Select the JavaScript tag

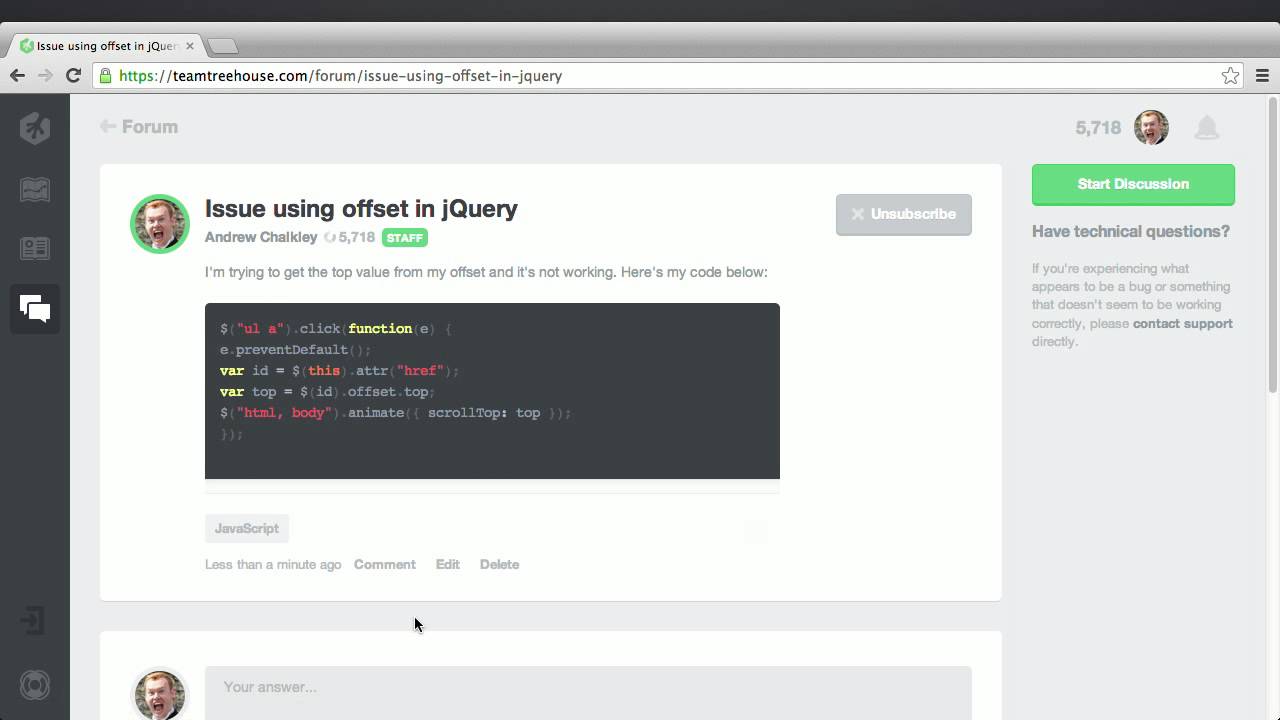[247, 528]
